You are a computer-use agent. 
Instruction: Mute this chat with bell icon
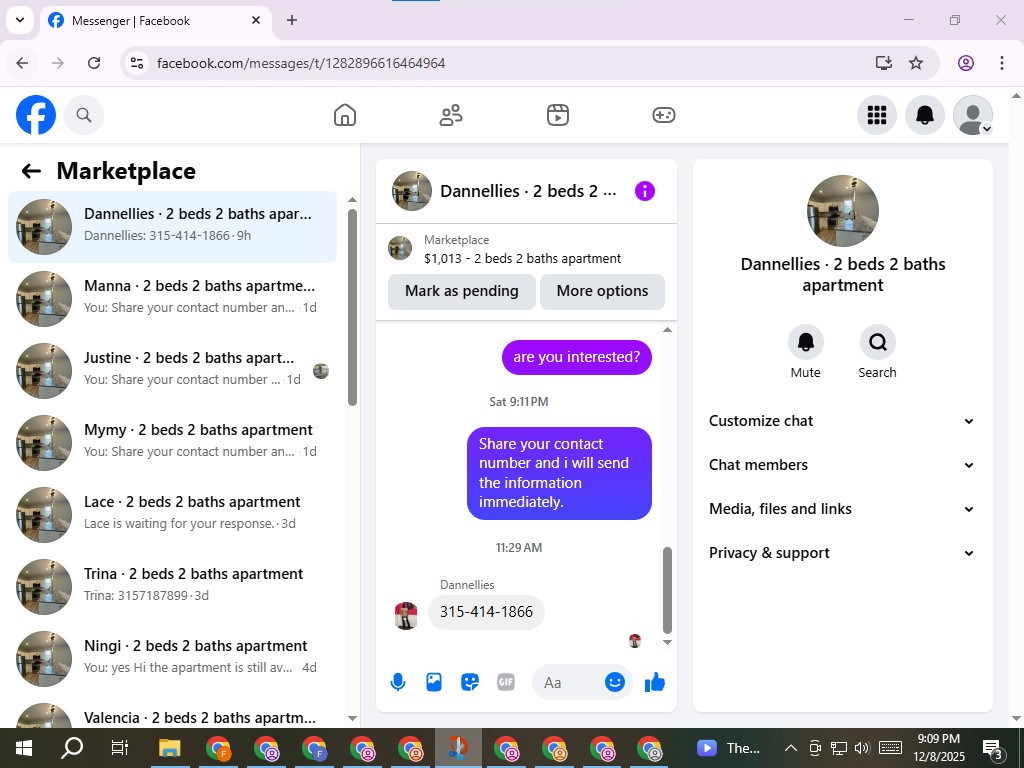click(x=805, y=342)
